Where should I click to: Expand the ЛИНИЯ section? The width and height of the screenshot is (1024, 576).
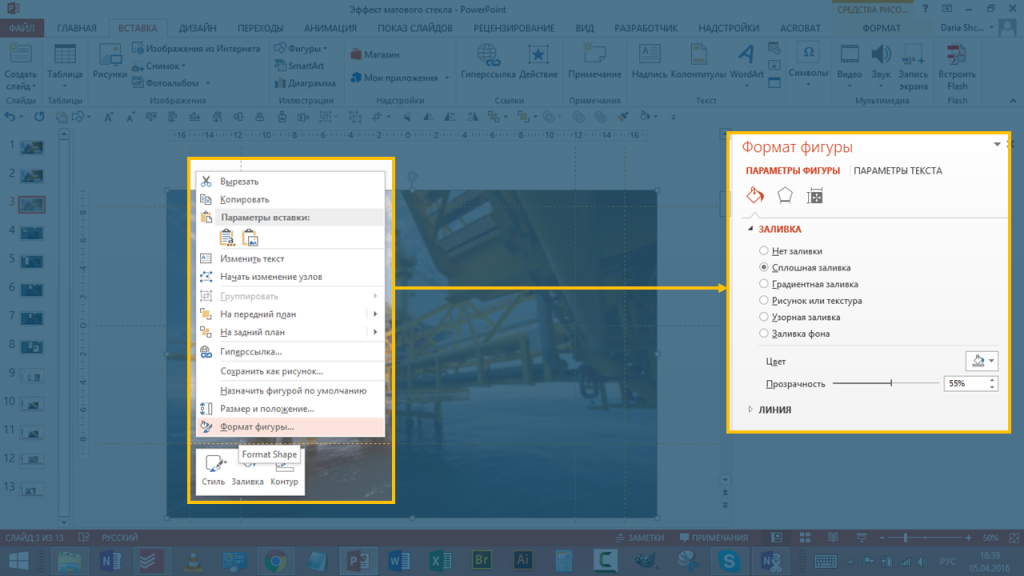click(x=775, y=409)
